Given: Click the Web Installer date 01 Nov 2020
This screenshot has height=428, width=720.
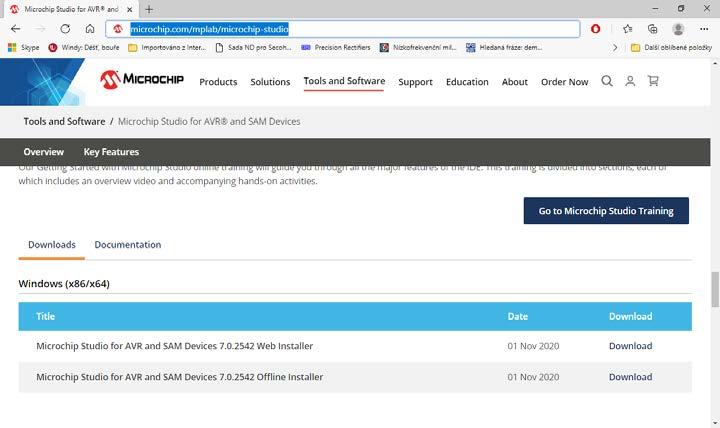Looking at the screenshot, I should [x=533, y=346].
